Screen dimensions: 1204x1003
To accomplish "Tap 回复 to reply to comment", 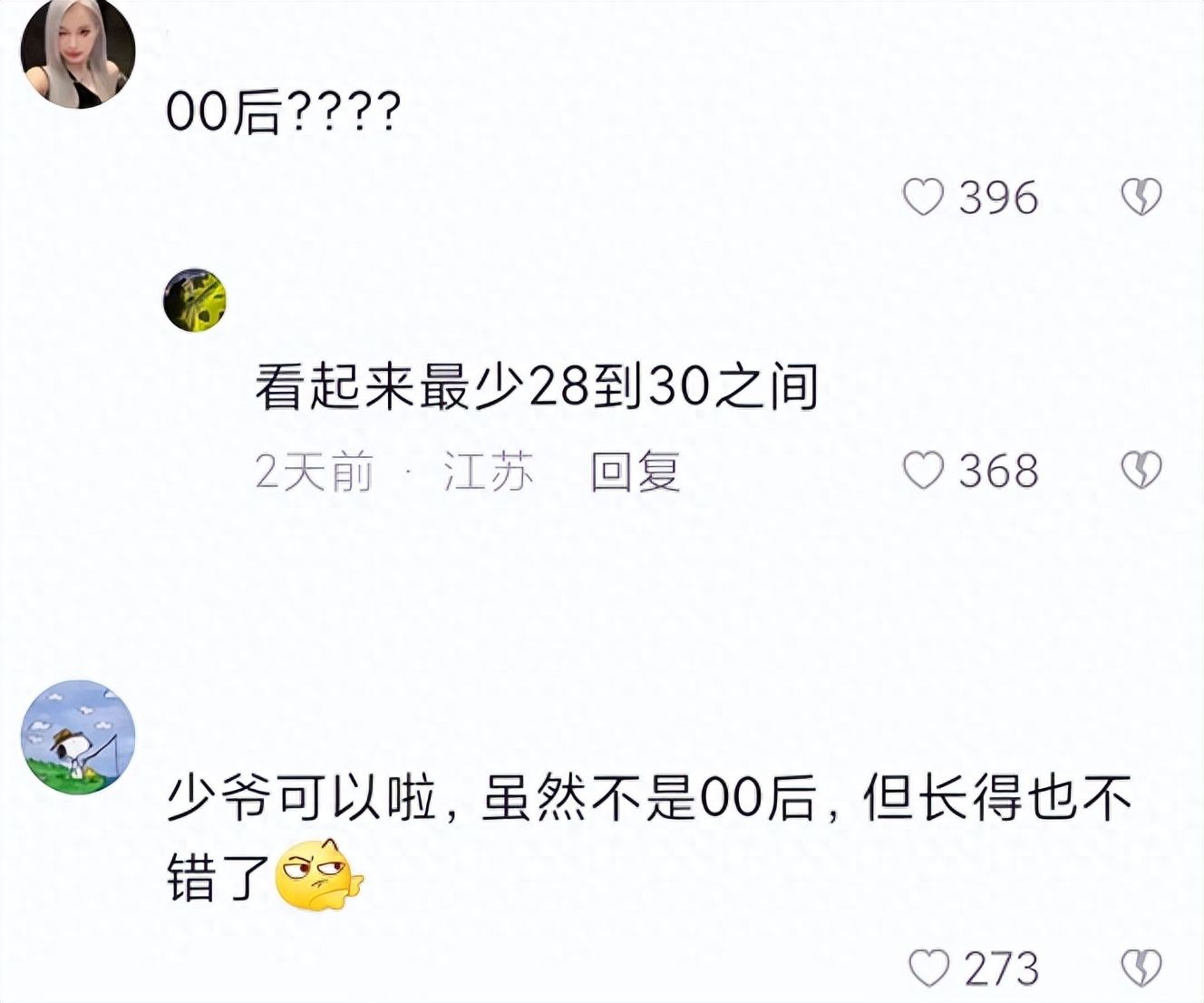I will pyautogui.click(x=635, y=472).
